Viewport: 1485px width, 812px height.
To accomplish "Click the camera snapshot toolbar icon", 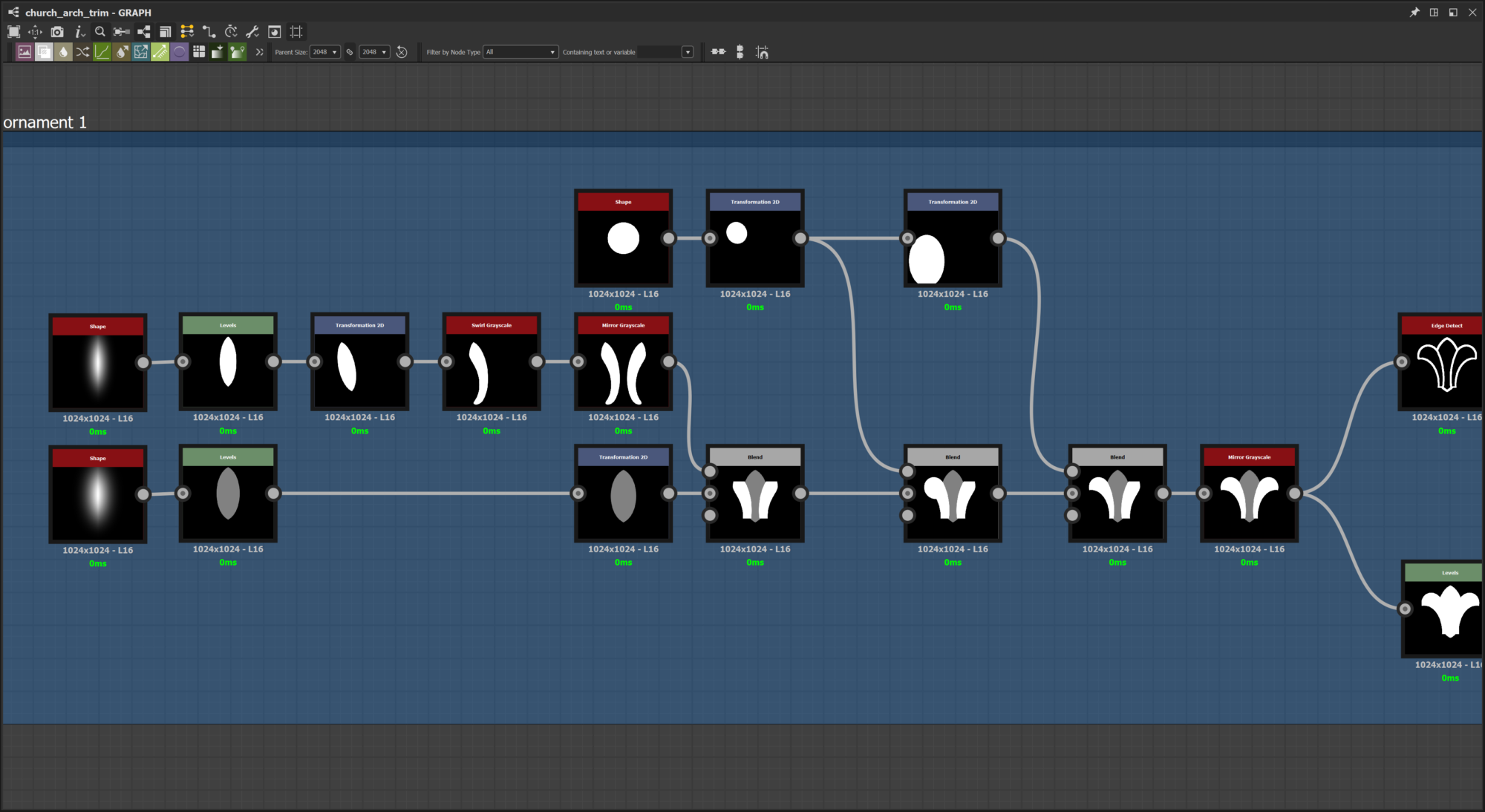I will pyautogui.click(x=57, y=32).
